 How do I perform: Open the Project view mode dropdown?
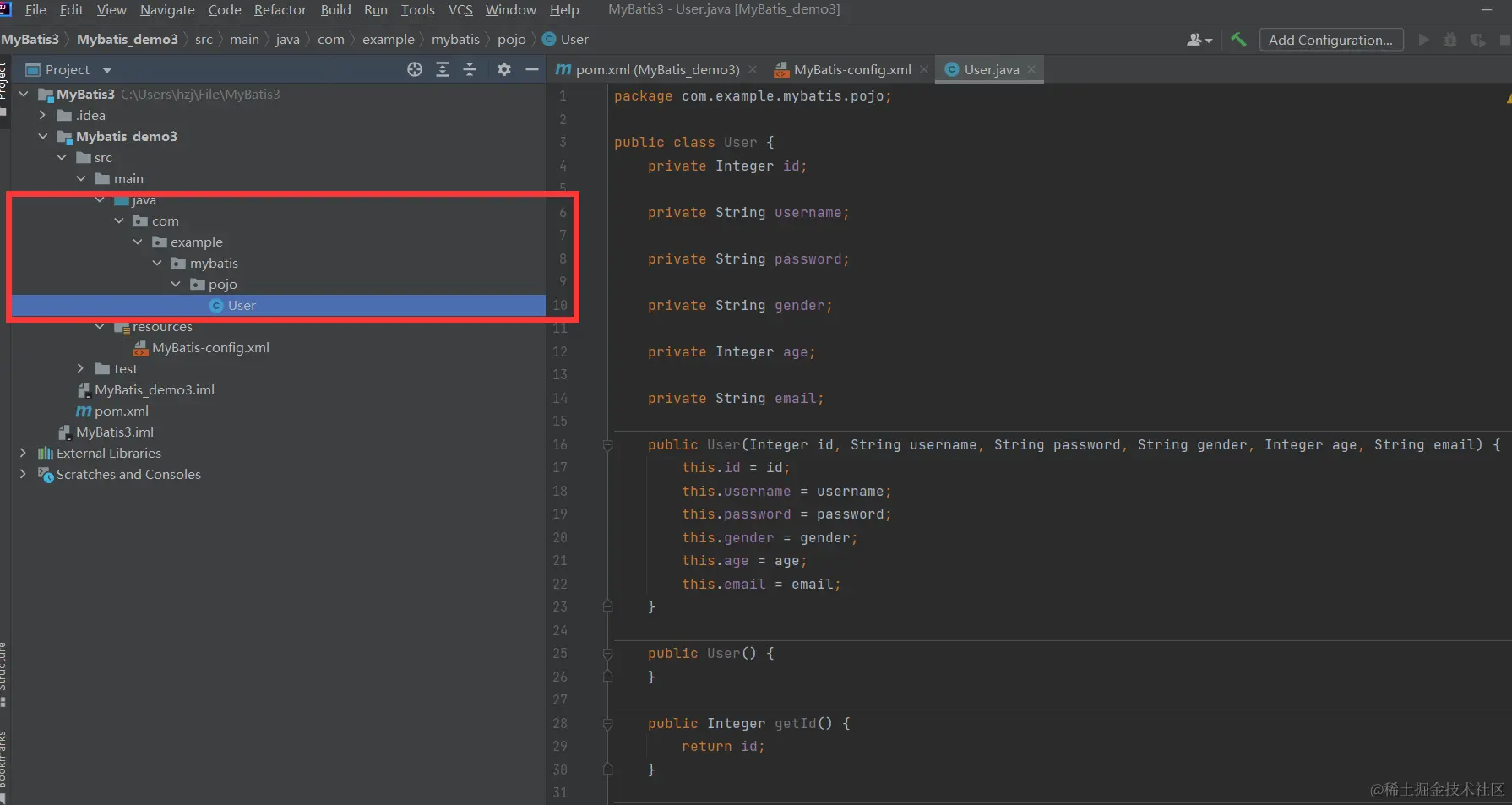[107, 70]
